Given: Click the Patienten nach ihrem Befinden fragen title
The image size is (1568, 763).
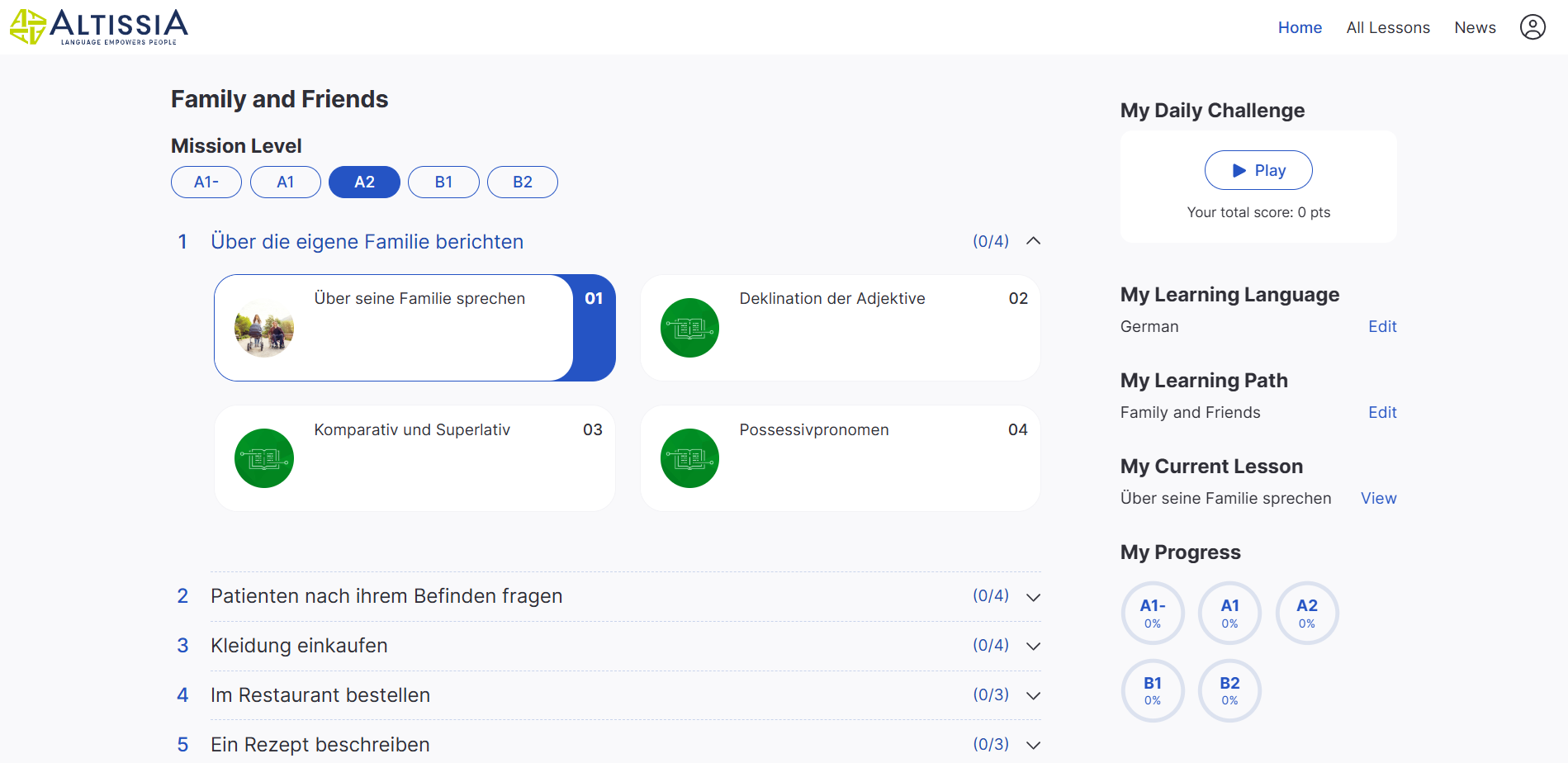Looking at the screenshot, I should (386, 596).
